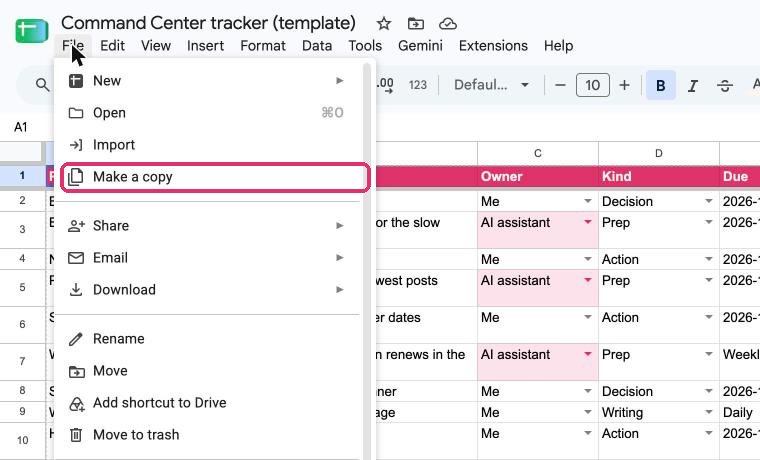The width and height of the screenshot is (760, 460).
Task: Open the Action dropdown in row 10
Action: click(x=709, y=433)
